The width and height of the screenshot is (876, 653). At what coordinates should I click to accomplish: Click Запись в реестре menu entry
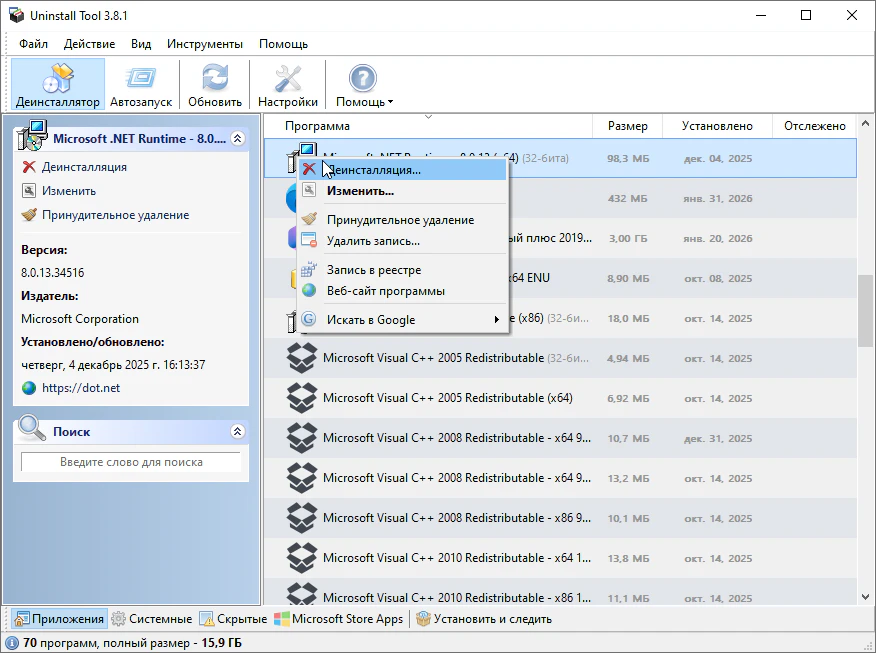point(373,270)
